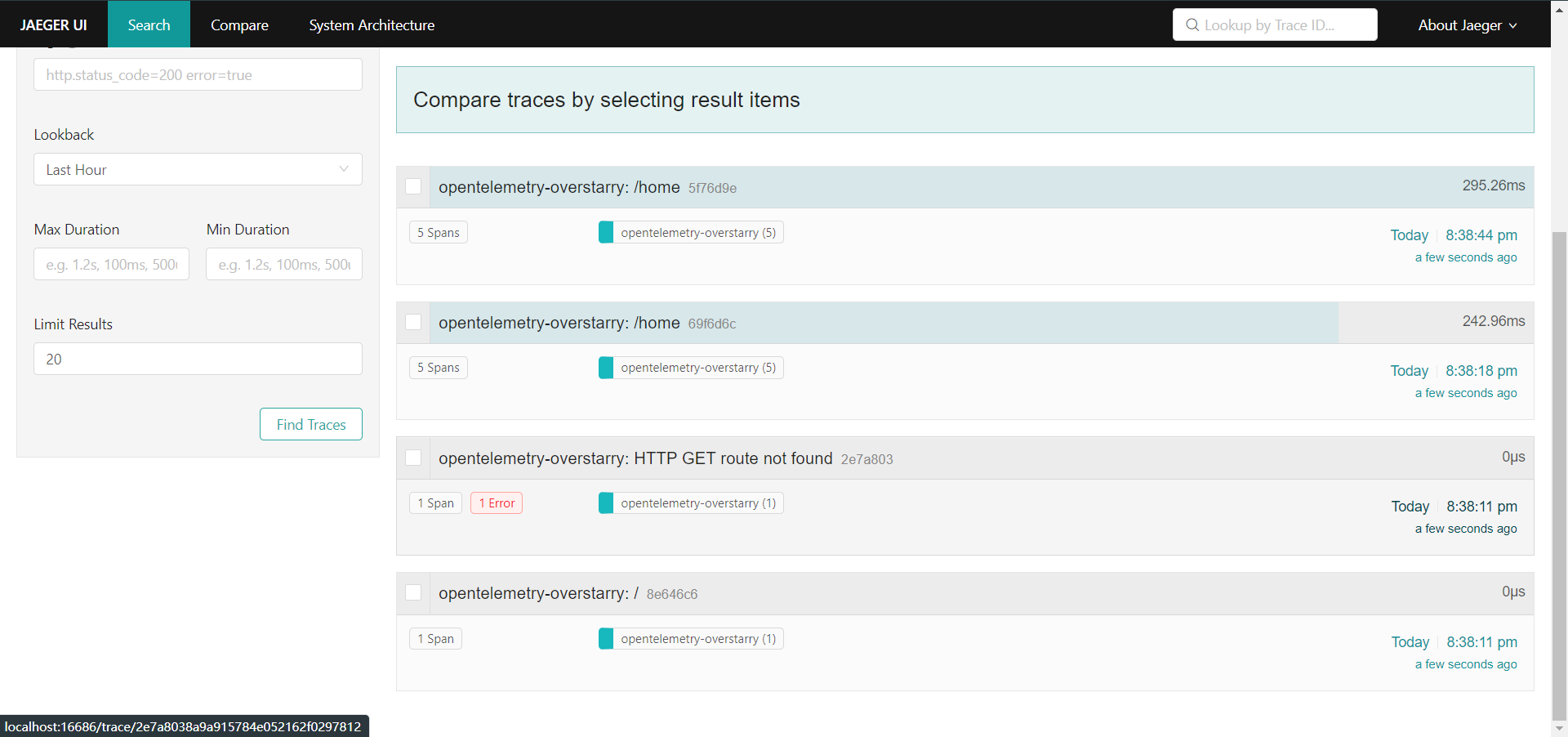1568x737 pixels.
Task: Focus the Max Duration input field
Action: 111,265
